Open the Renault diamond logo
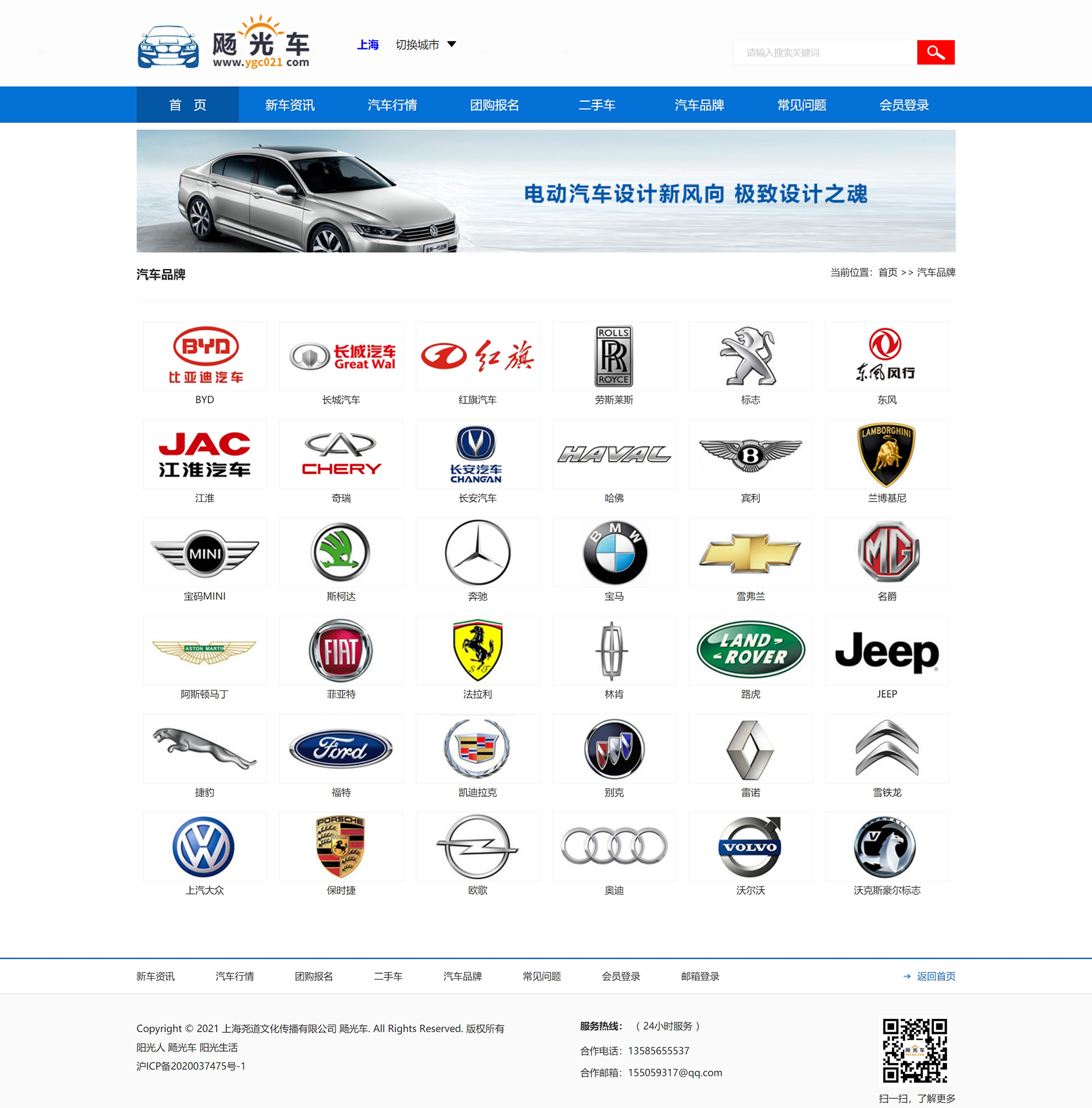Screen dimensions: 1092x1108 (751, 748)
